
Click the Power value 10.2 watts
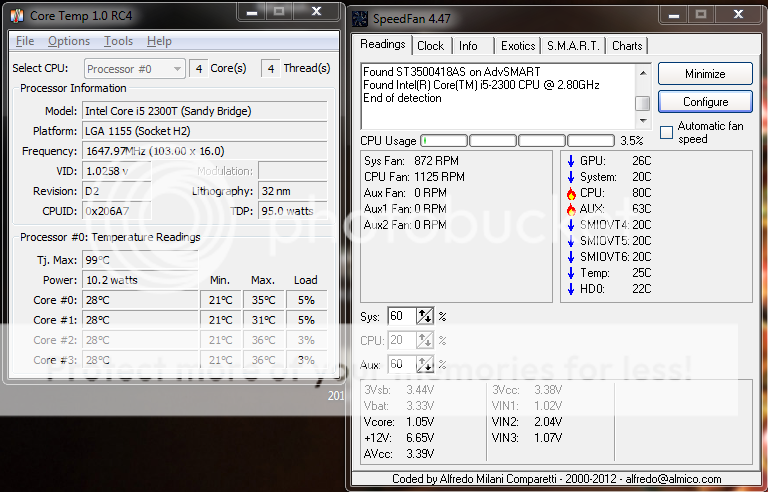point(140,280)
